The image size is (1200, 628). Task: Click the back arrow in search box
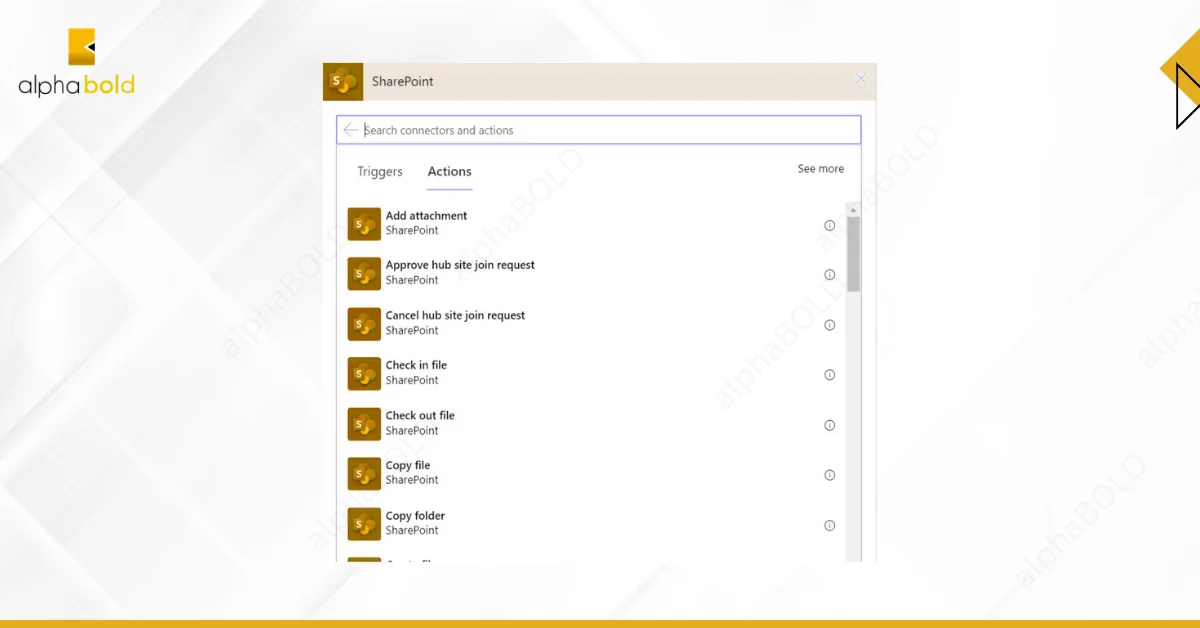pos(350,130)
